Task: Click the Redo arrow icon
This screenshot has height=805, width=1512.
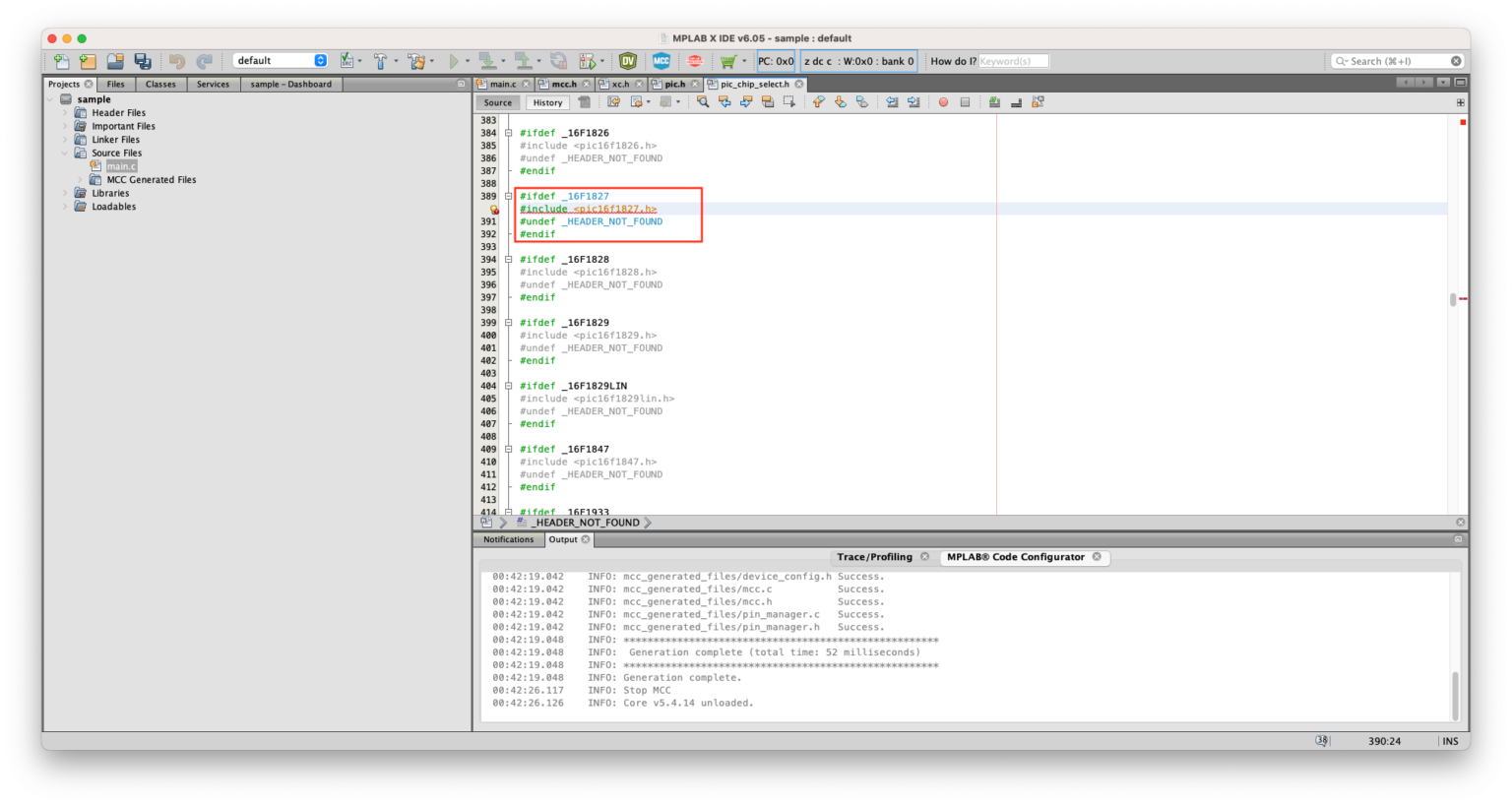Action: 204,61
